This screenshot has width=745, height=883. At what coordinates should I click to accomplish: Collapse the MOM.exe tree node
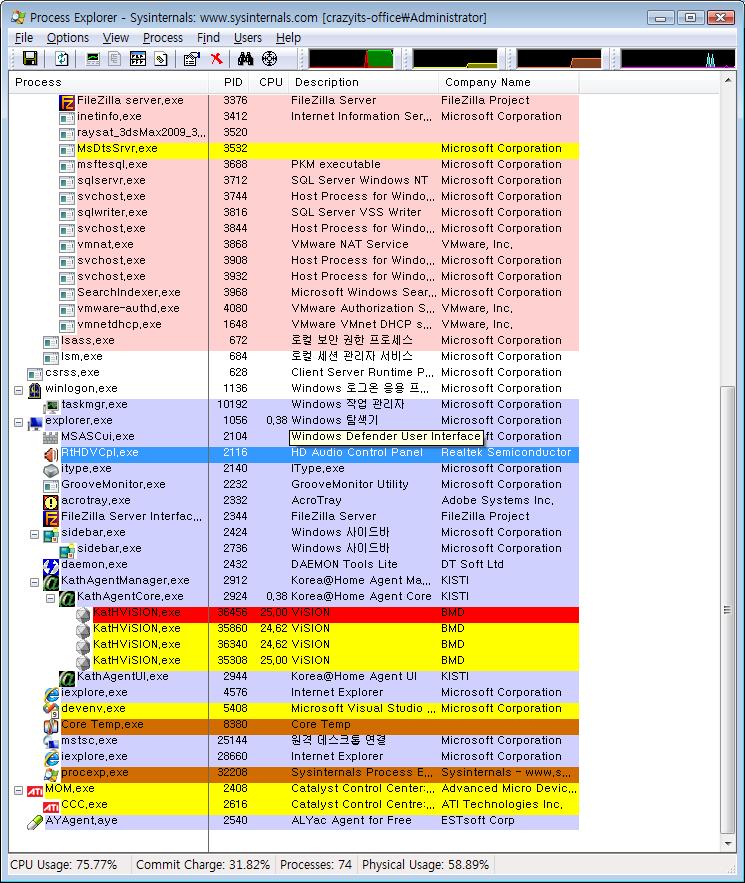19,790
